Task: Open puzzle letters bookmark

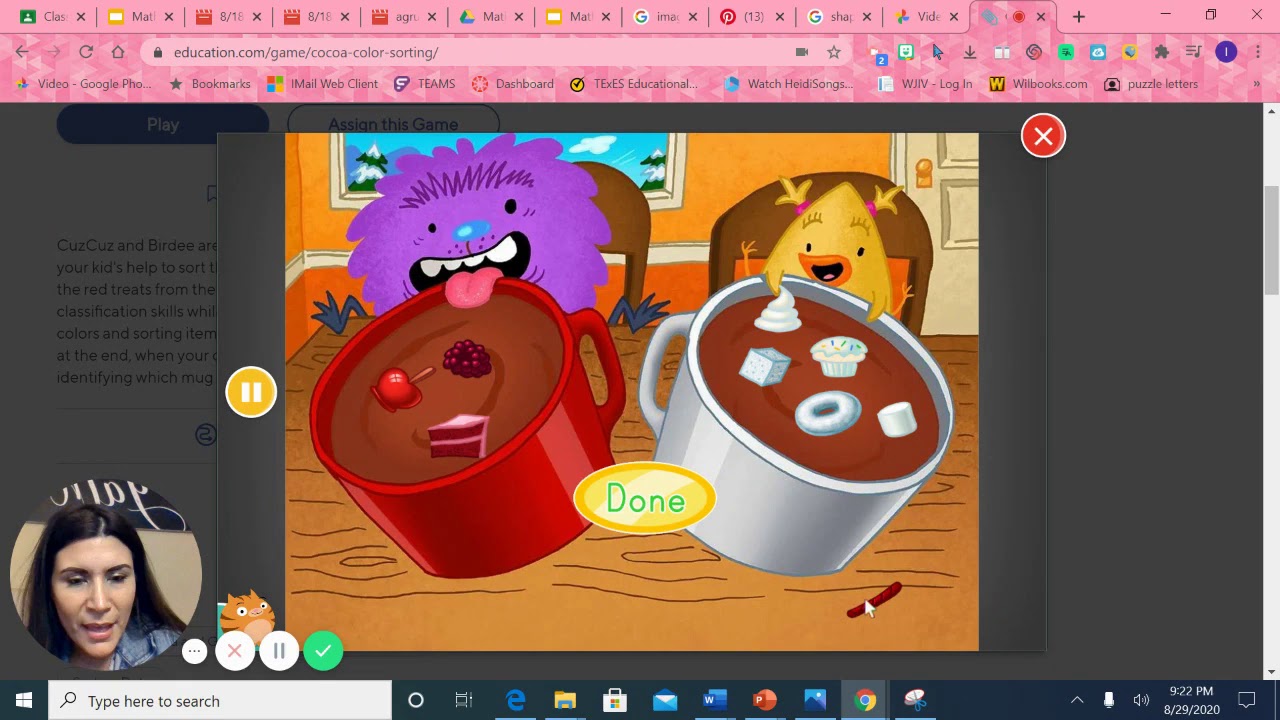Action: pyautogui.click(x=1151, y=84)
